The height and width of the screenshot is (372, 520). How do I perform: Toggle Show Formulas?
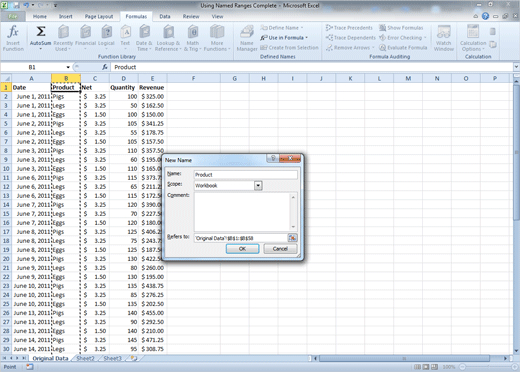[x=401, y=28]
